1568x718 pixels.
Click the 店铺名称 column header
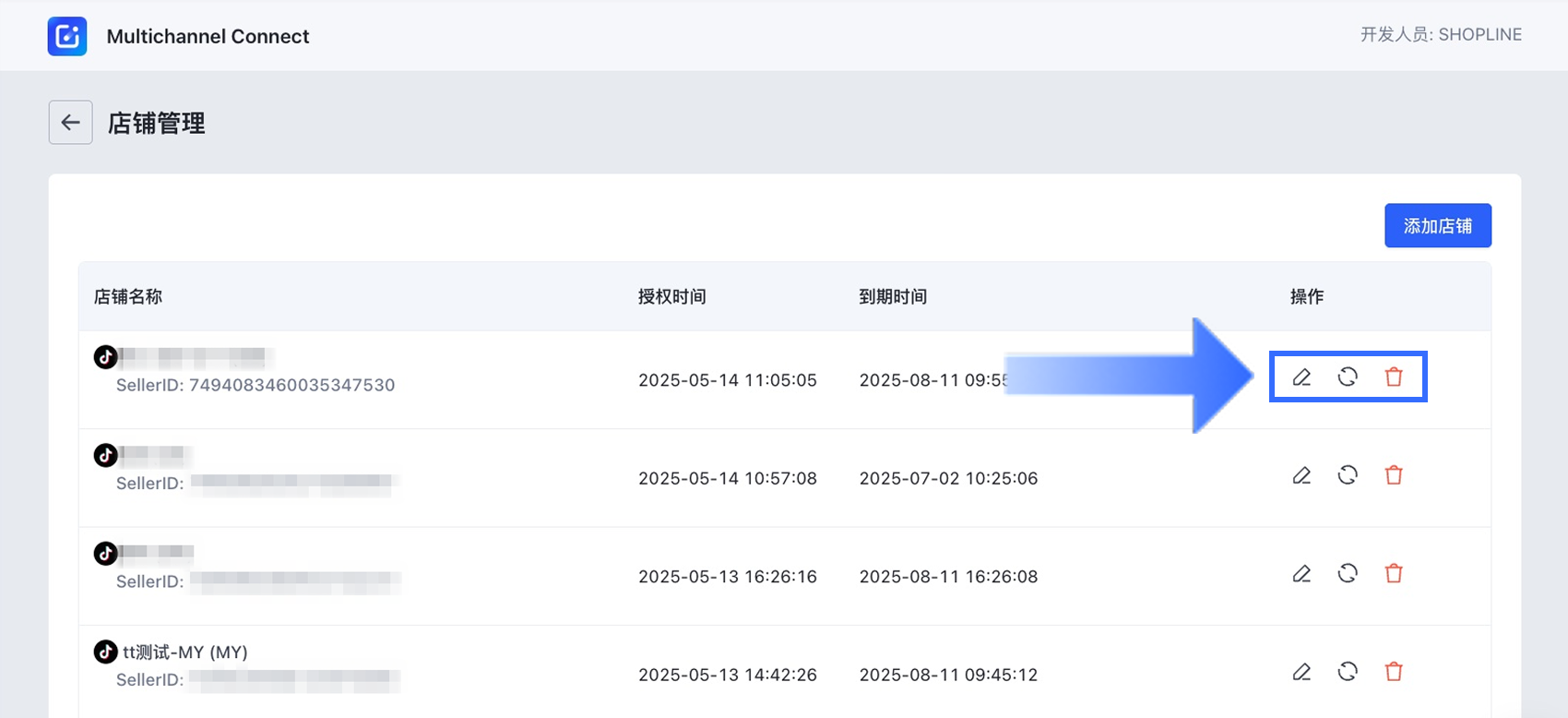coord(128,296)
